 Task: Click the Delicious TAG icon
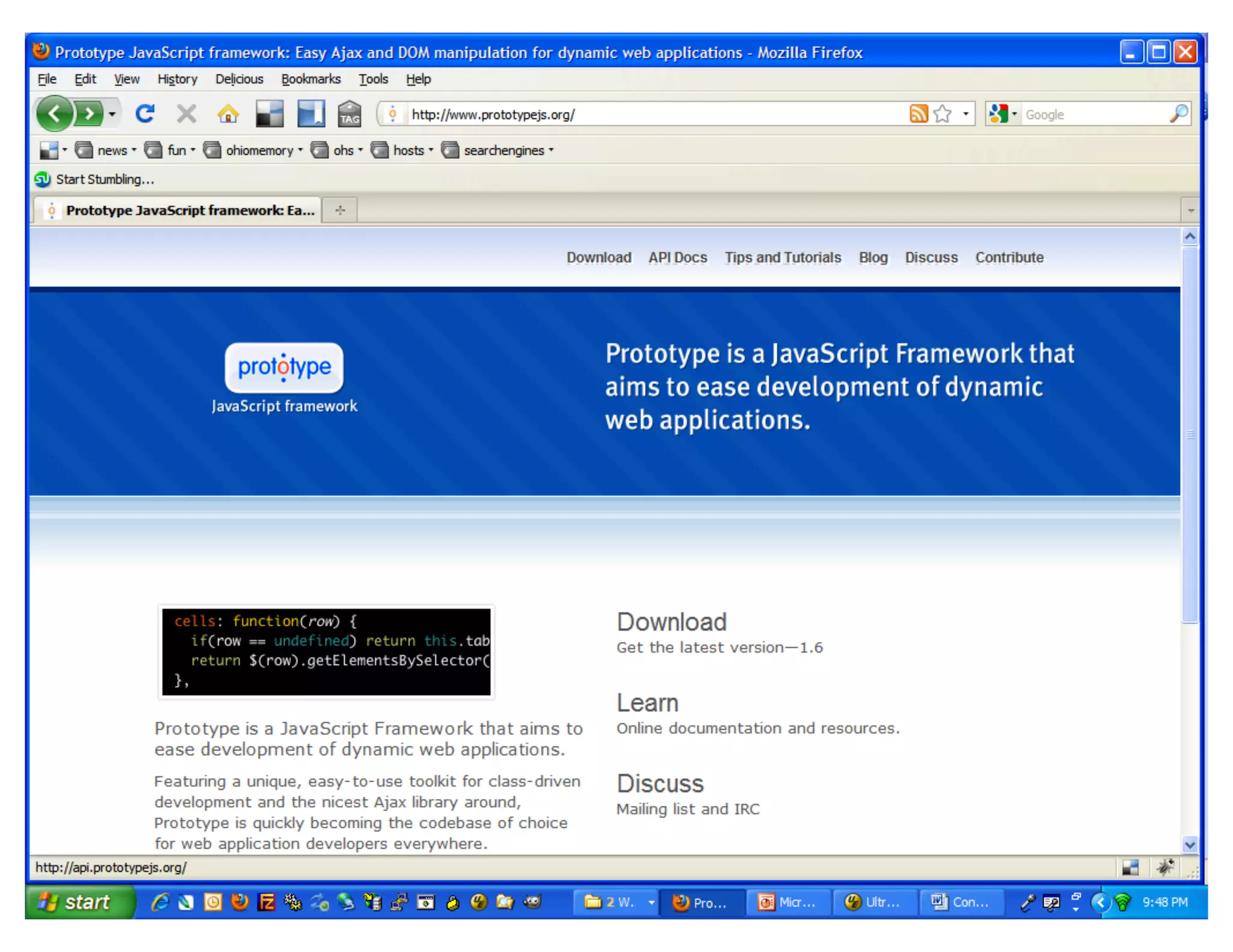349,113
